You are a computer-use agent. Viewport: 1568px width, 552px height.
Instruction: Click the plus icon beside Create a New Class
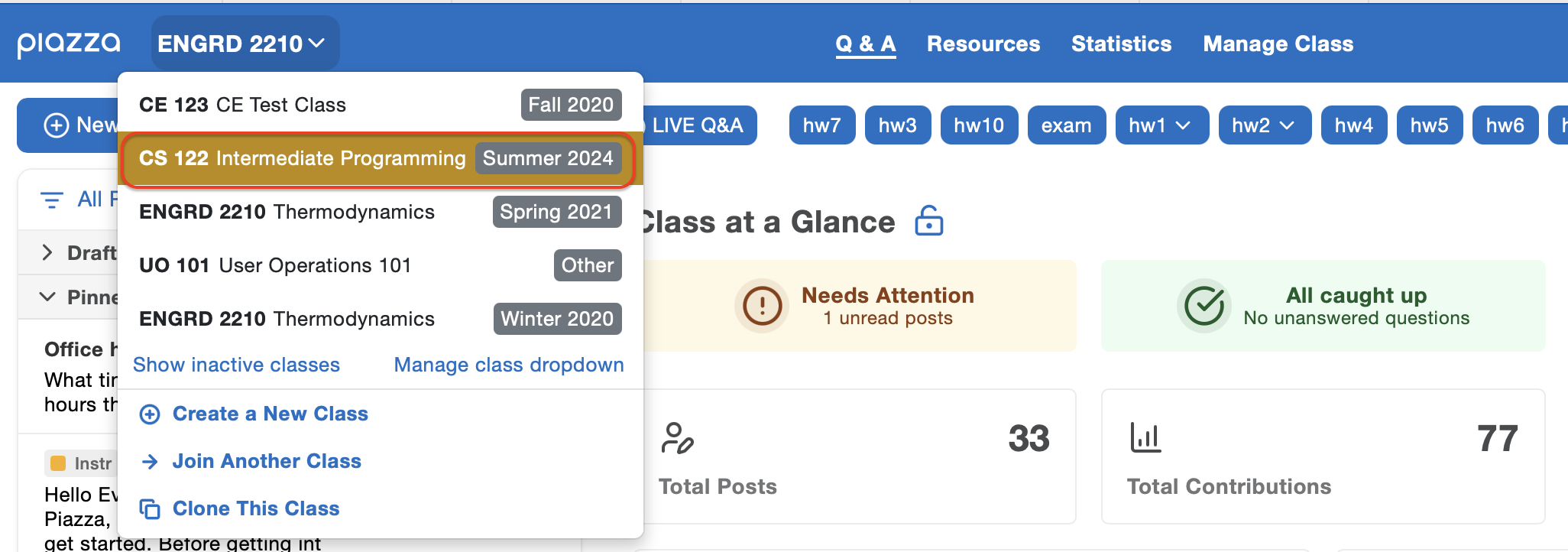coord(150,414)
